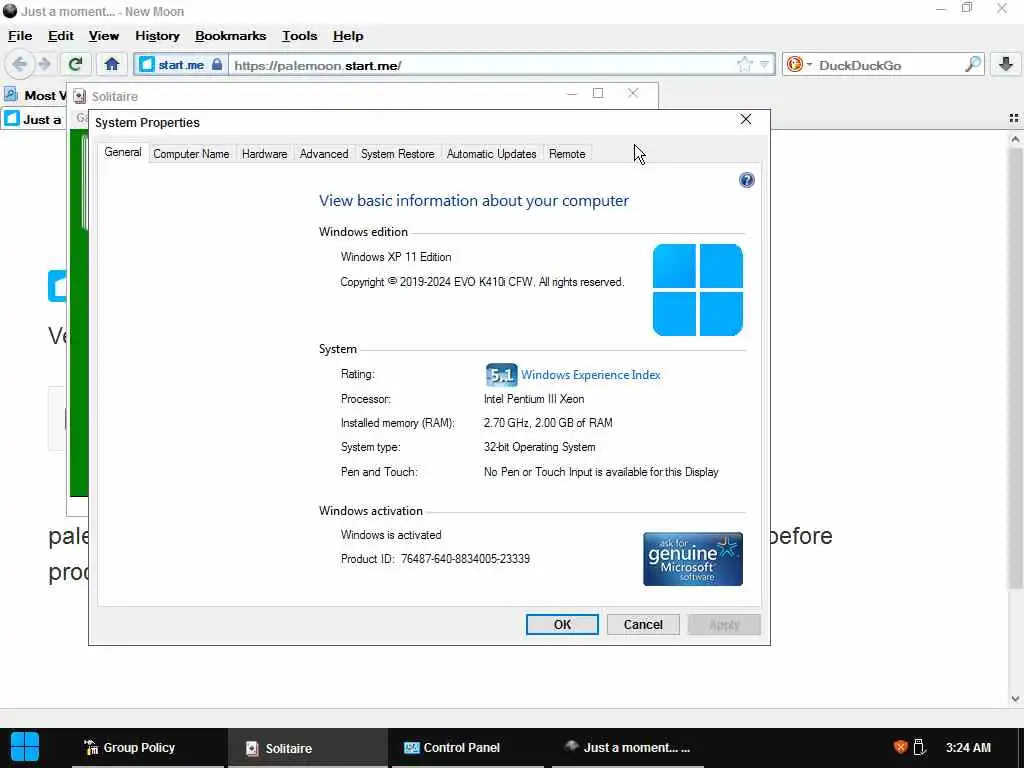Screen dimensions: 1024x768
Task: Open the Edit menu
Action: point(61,36)
